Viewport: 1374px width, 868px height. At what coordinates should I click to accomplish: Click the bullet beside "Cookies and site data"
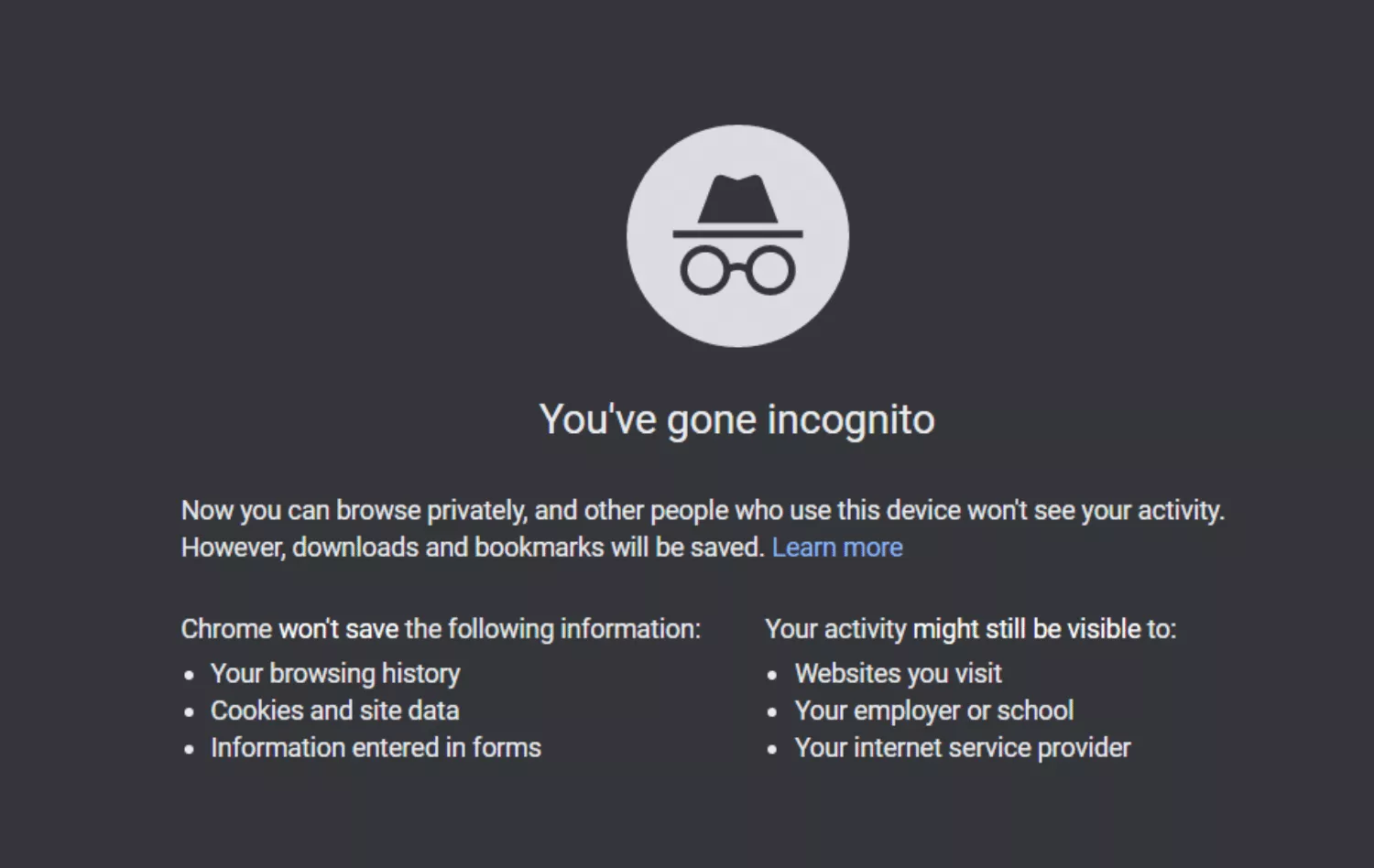tap(190, 712)
